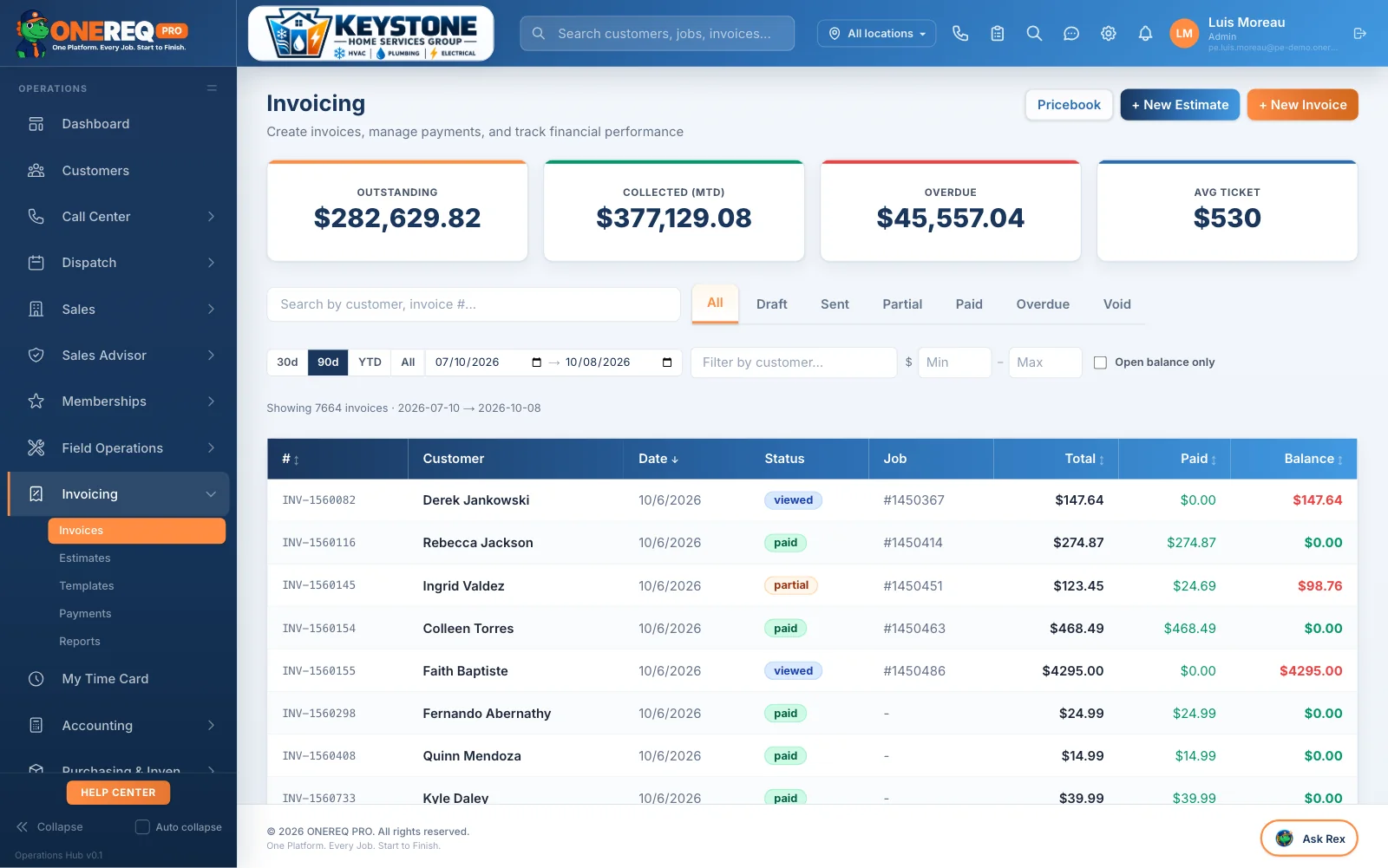Screen dimensions: 1388x868
Task: Open the Pricebook
Action: coord(1069,105)
